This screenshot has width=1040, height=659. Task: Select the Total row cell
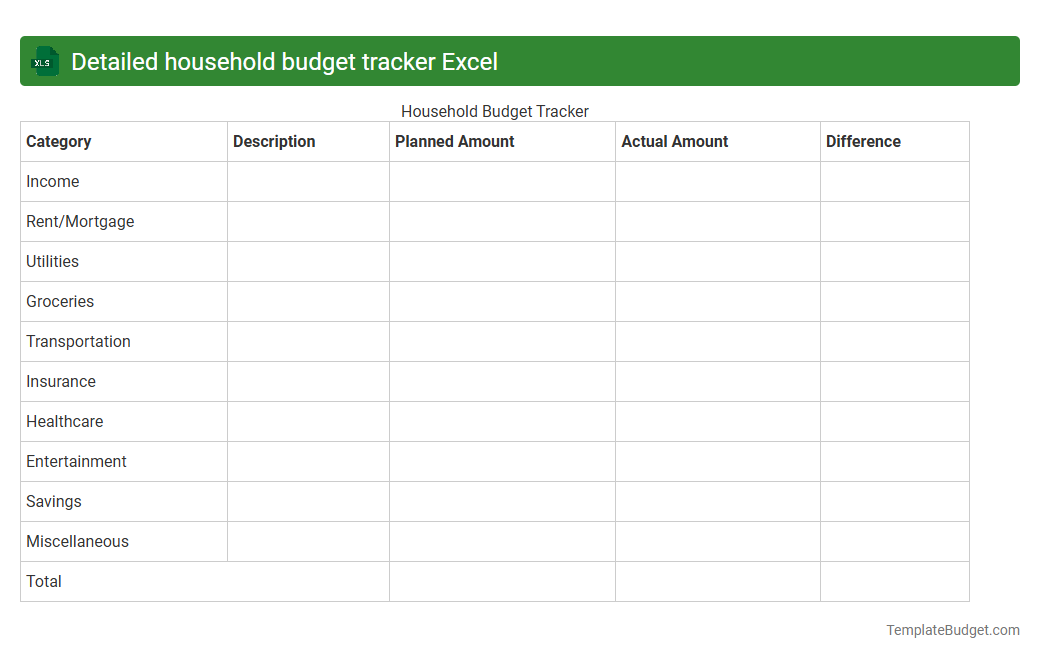point(43,581)
